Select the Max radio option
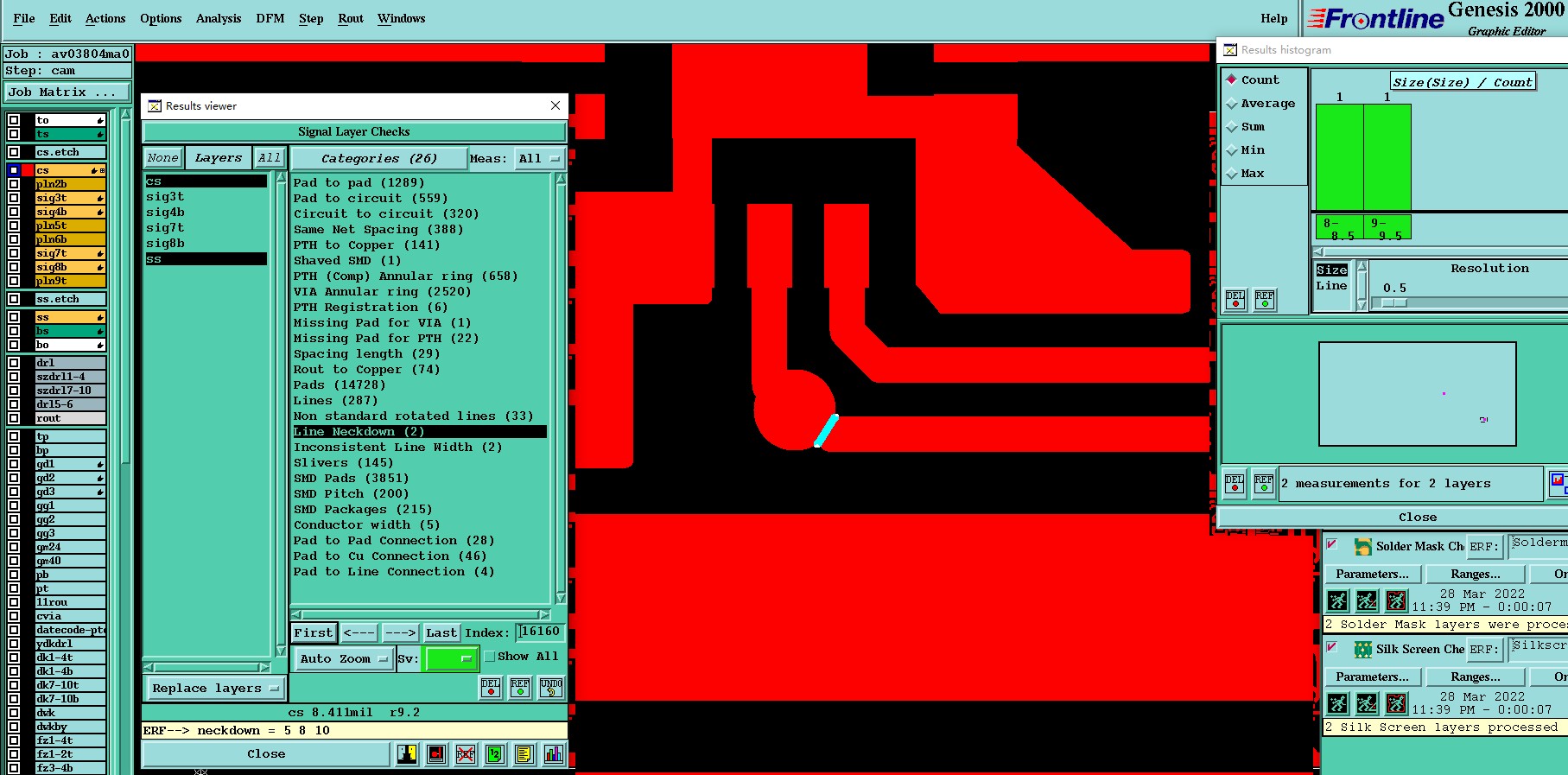Screen dimensions: 1568x775 (x=1232, y=174)
